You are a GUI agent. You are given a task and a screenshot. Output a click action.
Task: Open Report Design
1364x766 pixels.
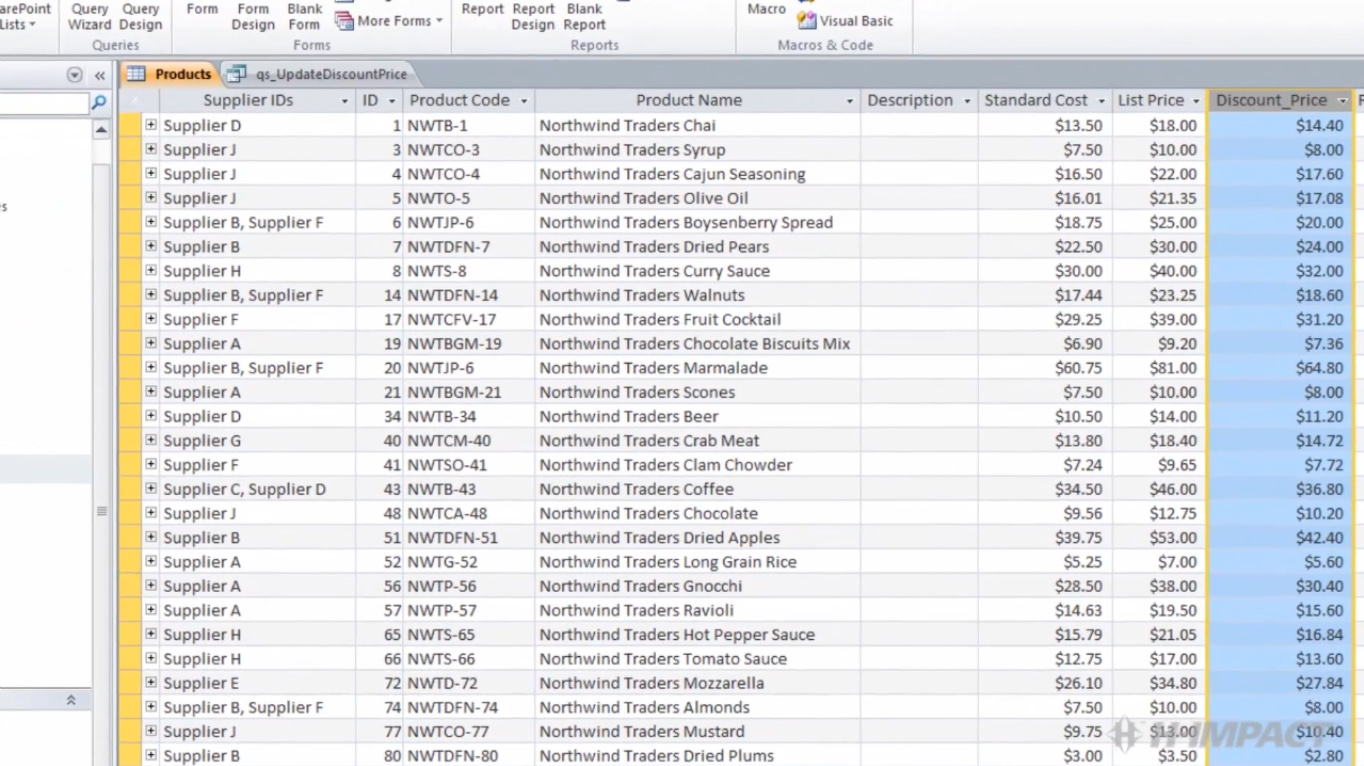click(x=533, y=16)
